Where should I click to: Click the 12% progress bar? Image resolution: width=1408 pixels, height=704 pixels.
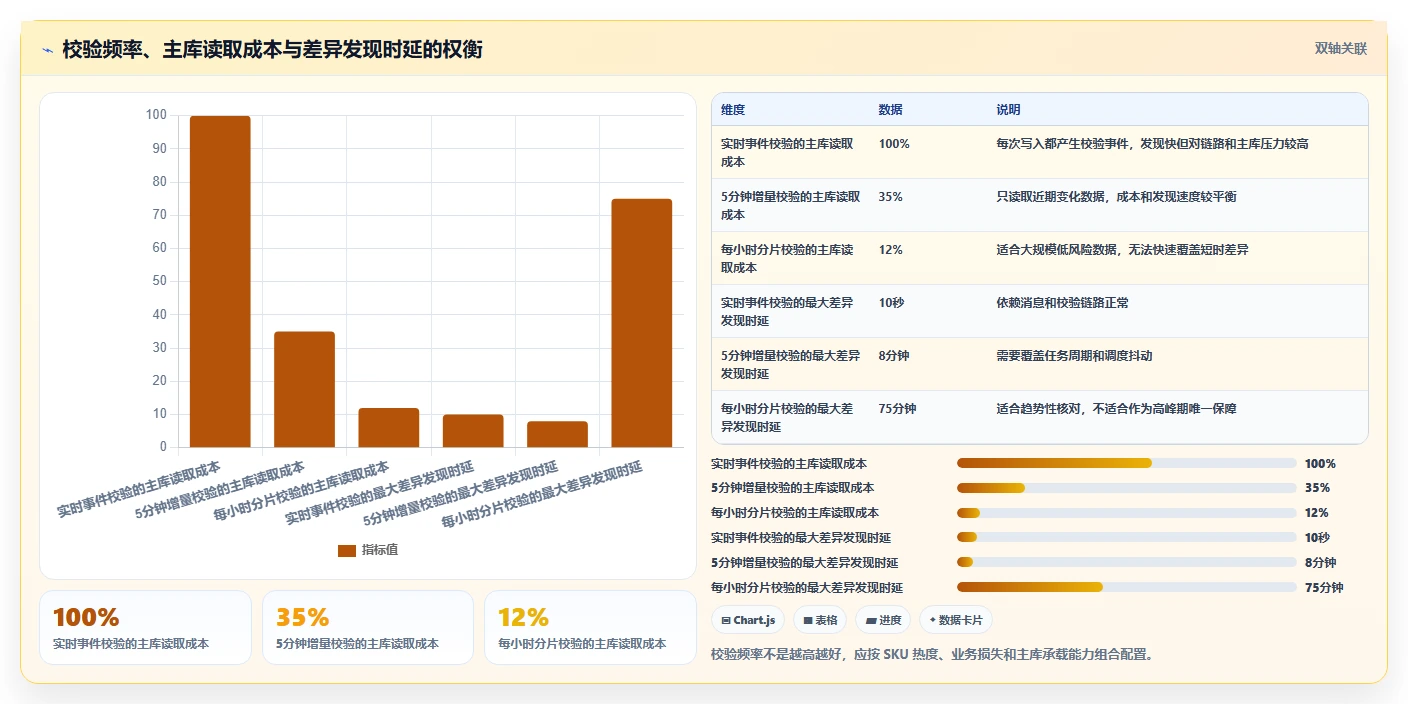coord(1127,513)
